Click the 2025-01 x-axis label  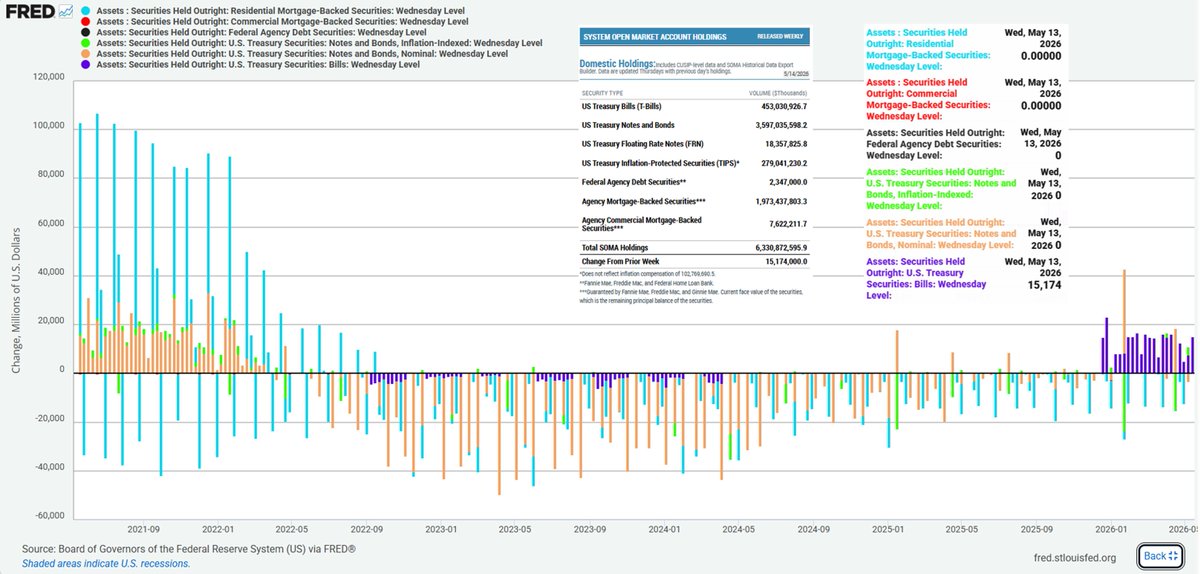tap(888, 529)
